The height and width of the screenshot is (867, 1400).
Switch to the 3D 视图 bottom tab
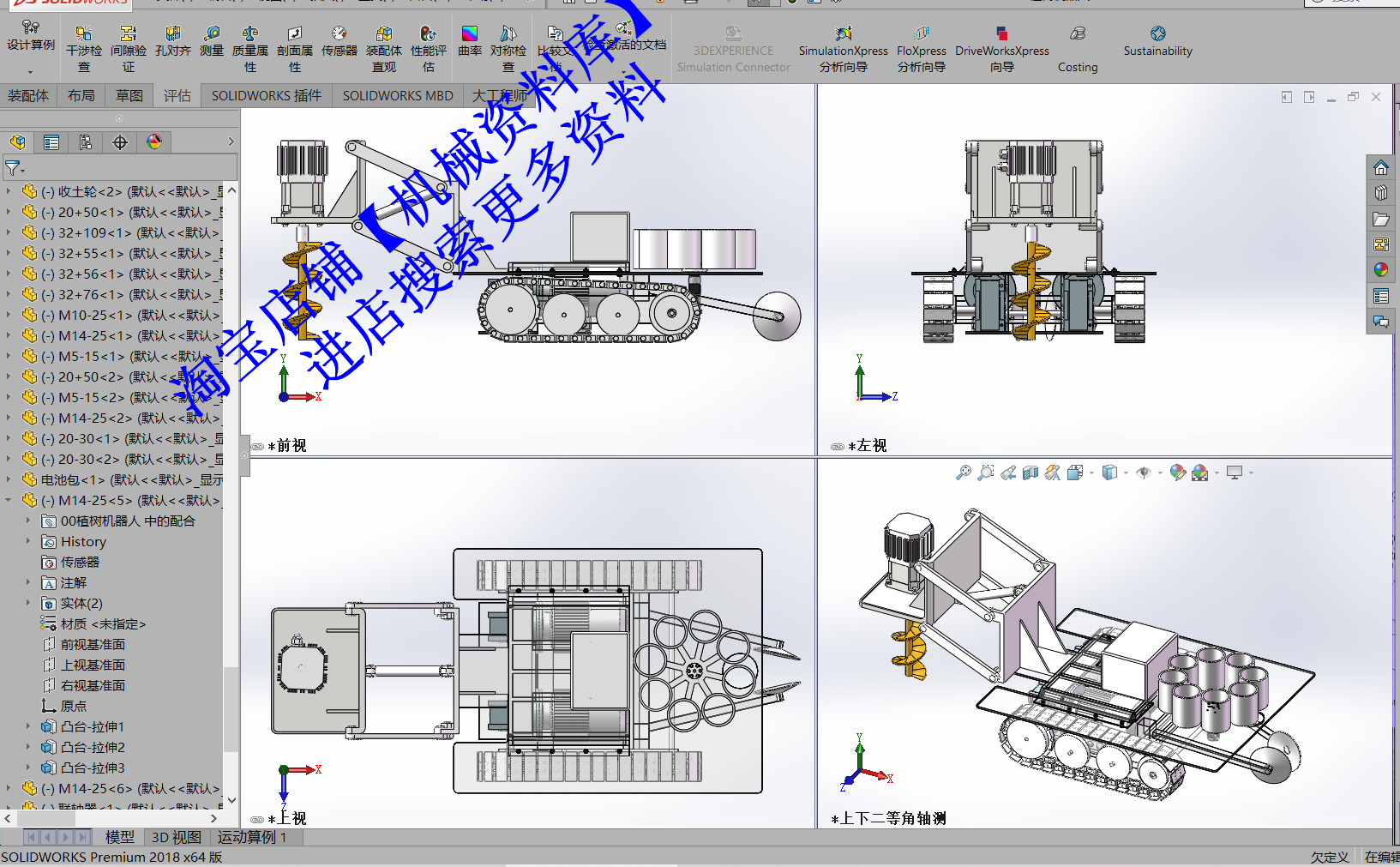[177, 837]
